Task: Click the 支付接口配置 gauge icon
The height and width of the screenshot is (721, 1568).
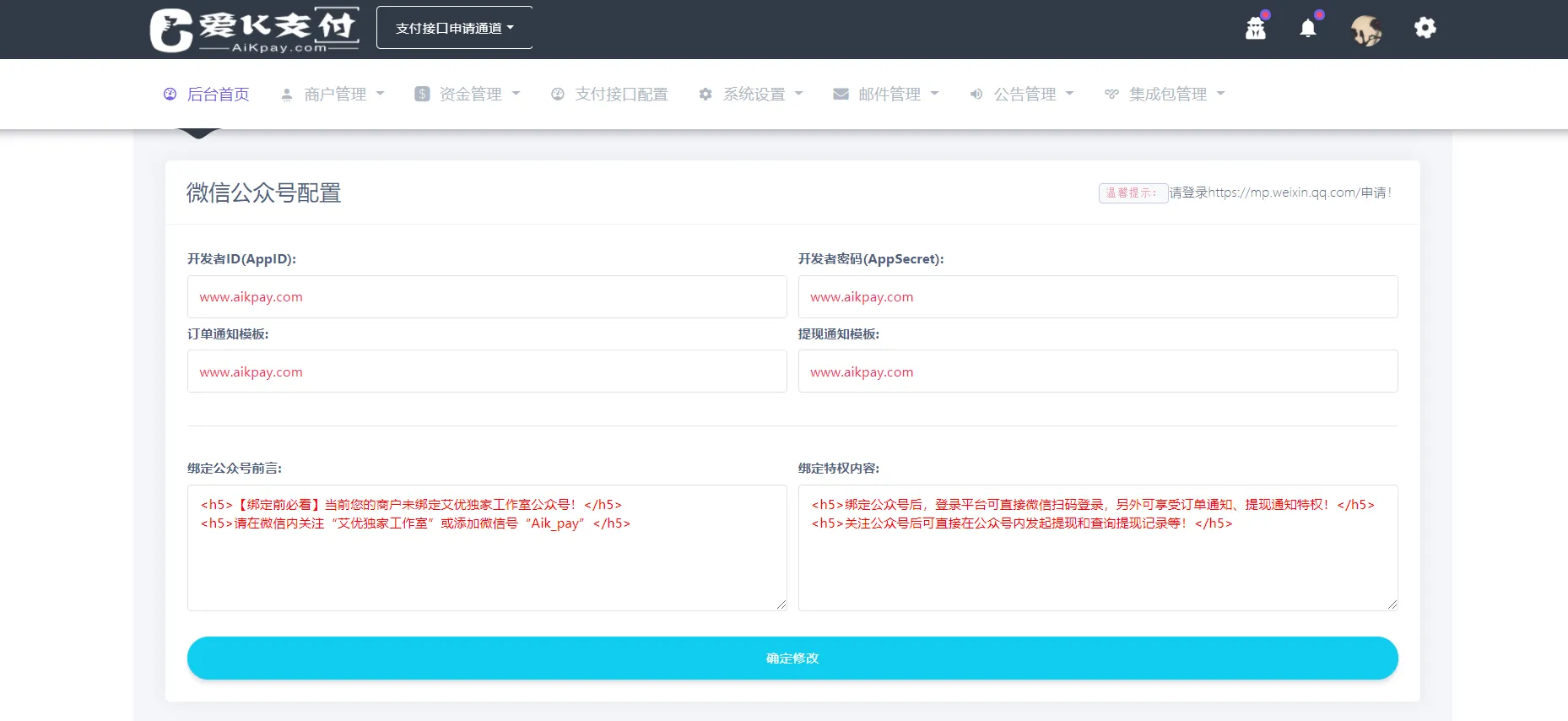Action: (x=558, y=94)
